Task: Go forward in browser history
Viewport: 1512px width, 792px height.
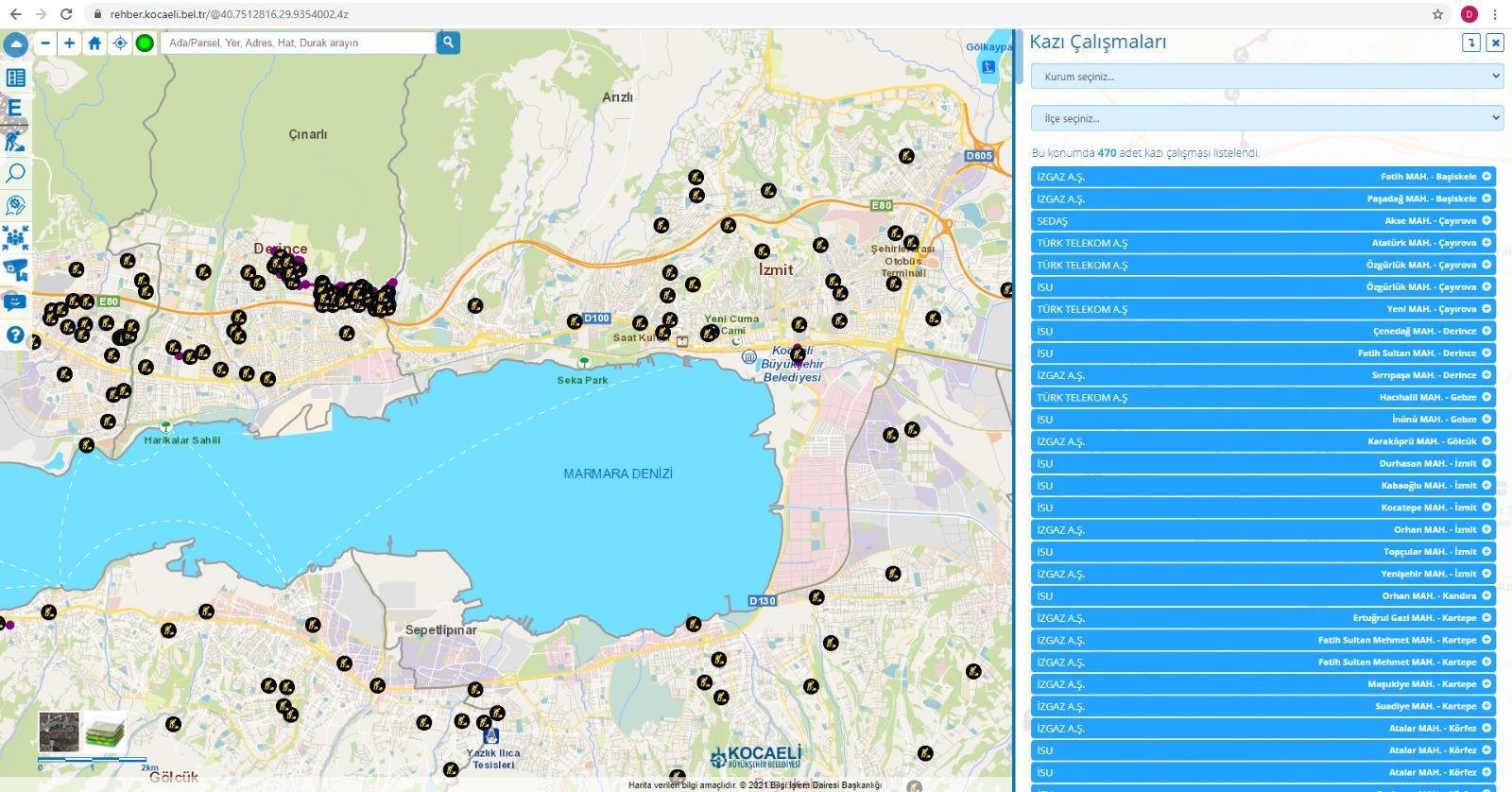Action: tap(41, 14)
